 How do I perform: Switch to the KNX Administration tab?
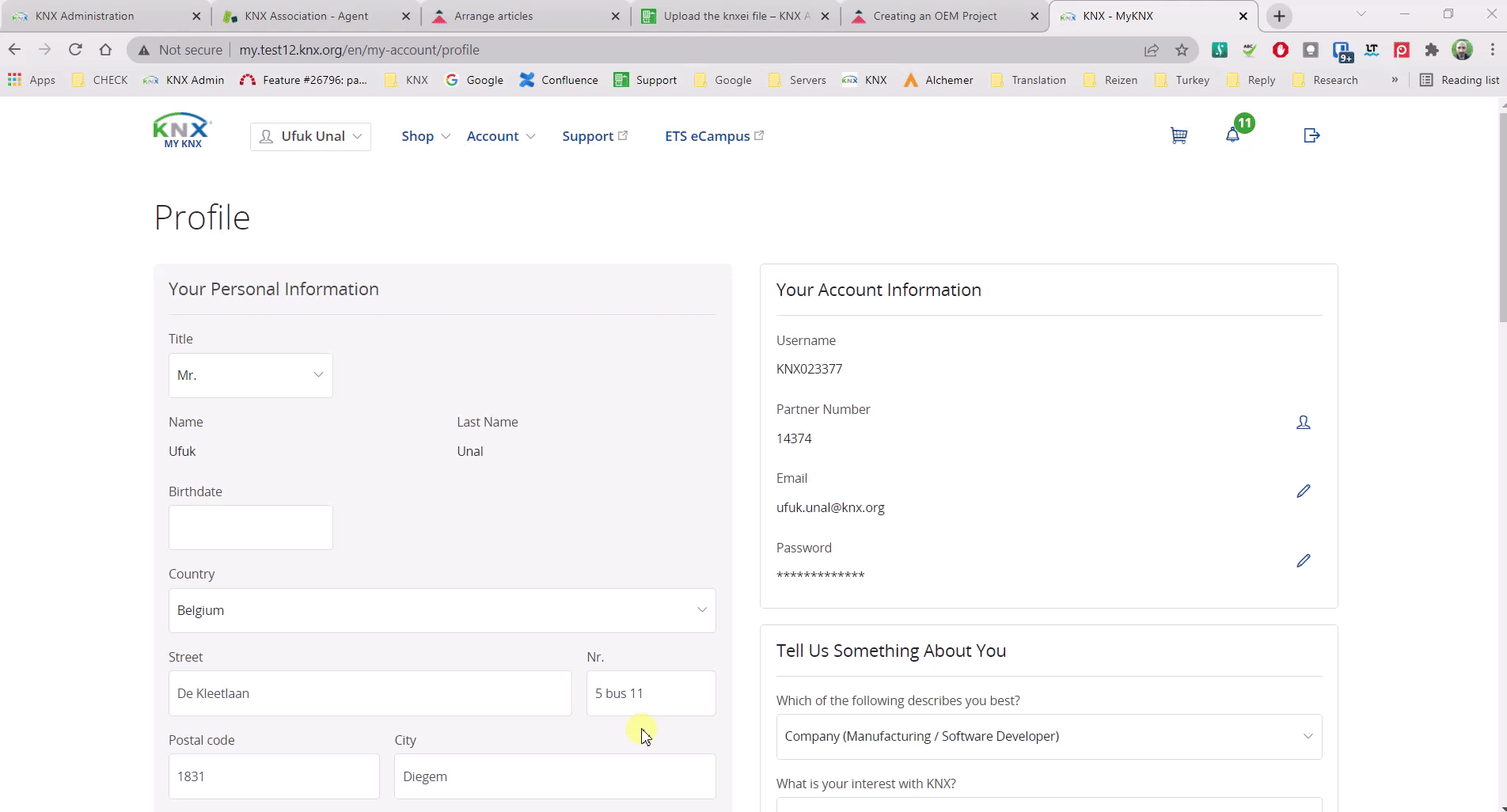pyautogui.click(x=105, y=16)
